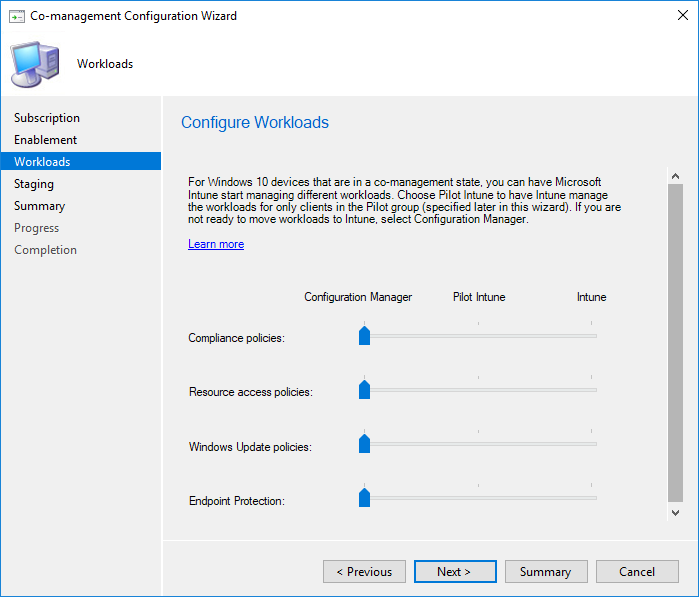Click the Next > button
Screen dimensions: 699x597
455,572
